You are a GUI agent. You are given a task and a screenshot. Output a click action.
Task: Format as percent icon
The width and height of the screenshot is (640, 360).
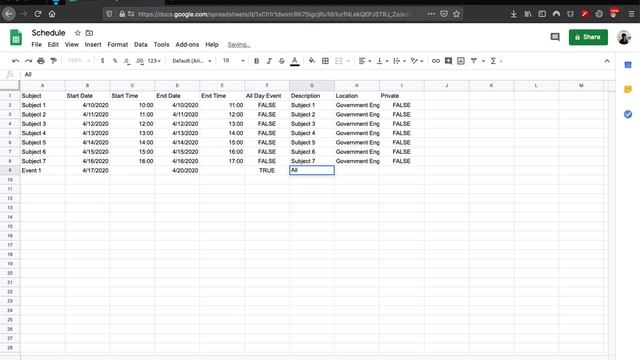[x=115, y=61]
